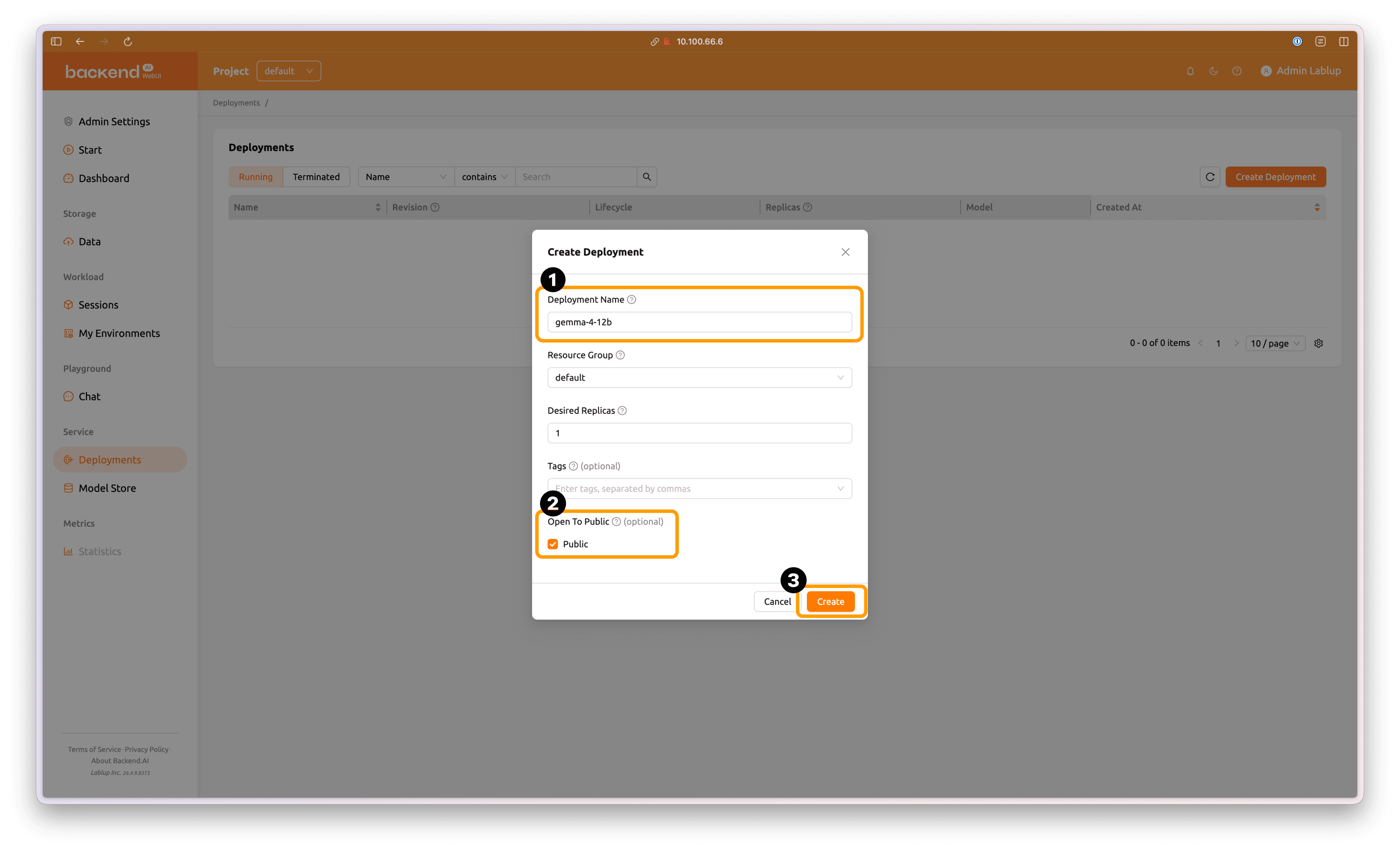Open Chat under Playground
This screenshot has width=1400, height=852.
pos(82,397)
